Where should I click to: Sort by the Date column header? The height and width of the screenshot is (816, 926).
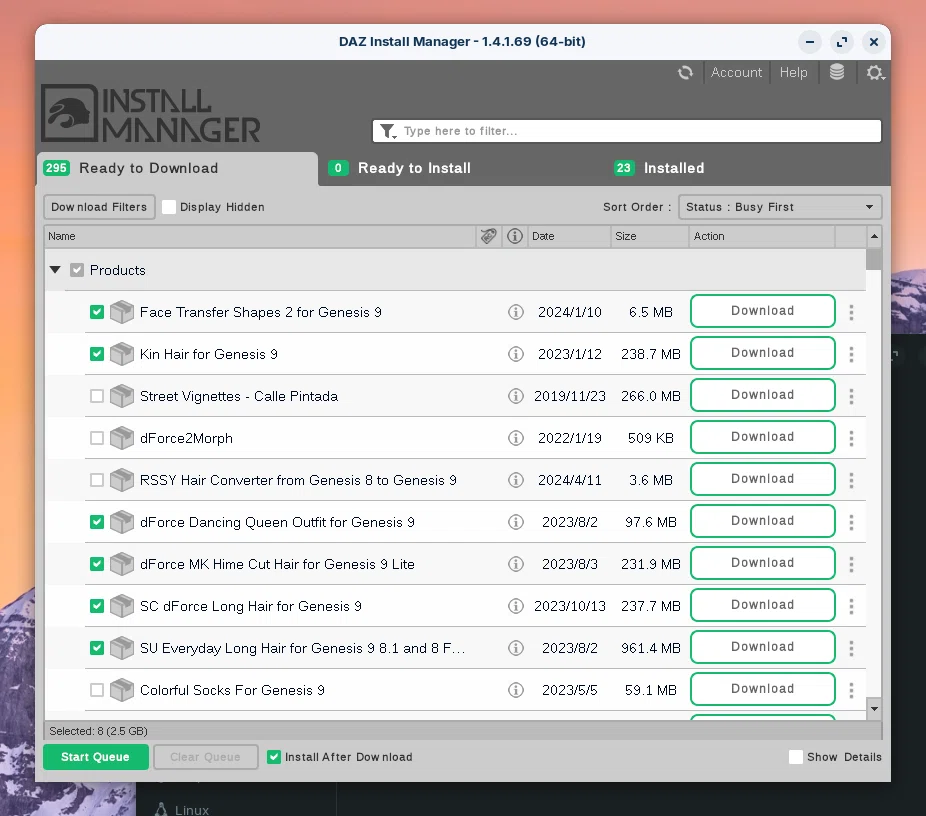568,236
